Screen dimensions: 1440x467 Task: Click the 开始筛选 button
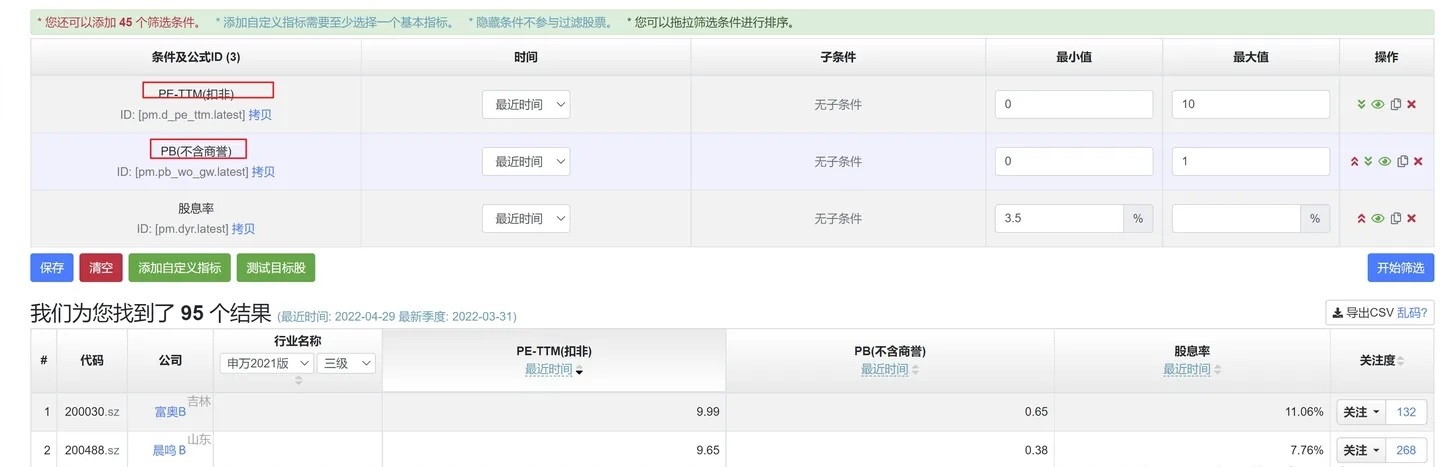tap(1399, 268)
